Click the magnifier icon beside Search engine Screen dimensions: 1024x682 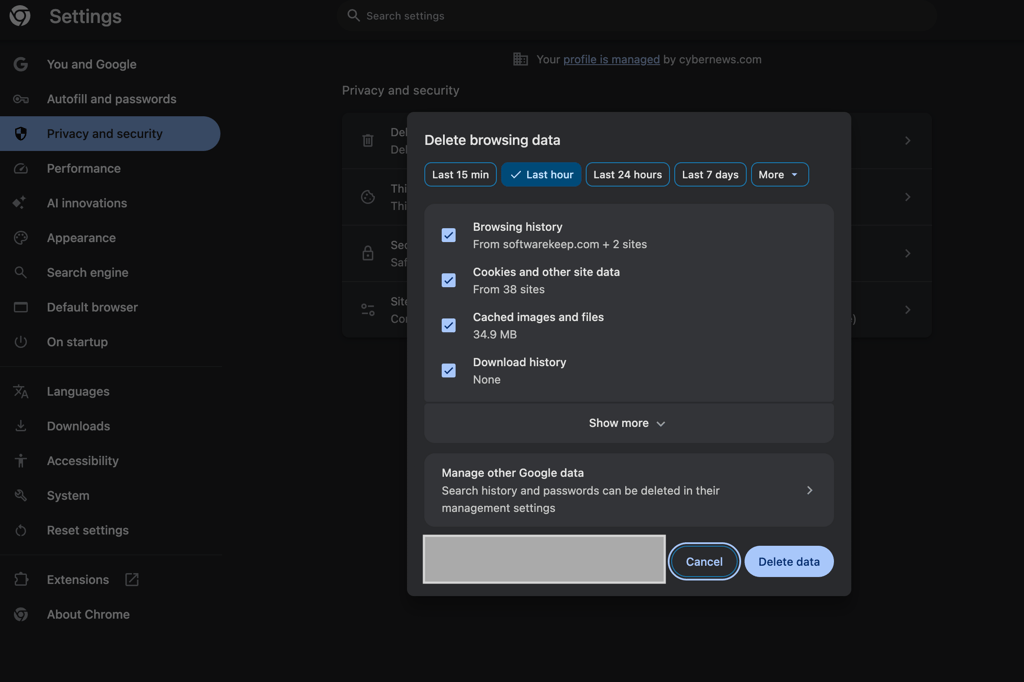pos(21,272)
